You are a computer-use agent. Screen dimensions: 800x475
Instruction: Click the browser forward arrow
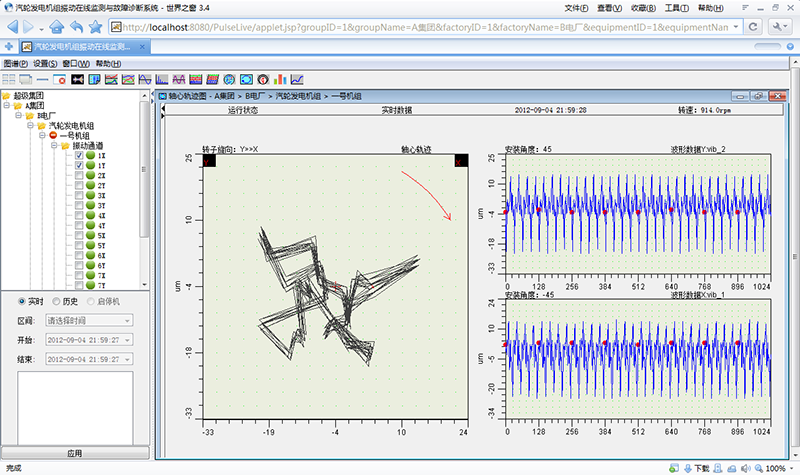28,27
